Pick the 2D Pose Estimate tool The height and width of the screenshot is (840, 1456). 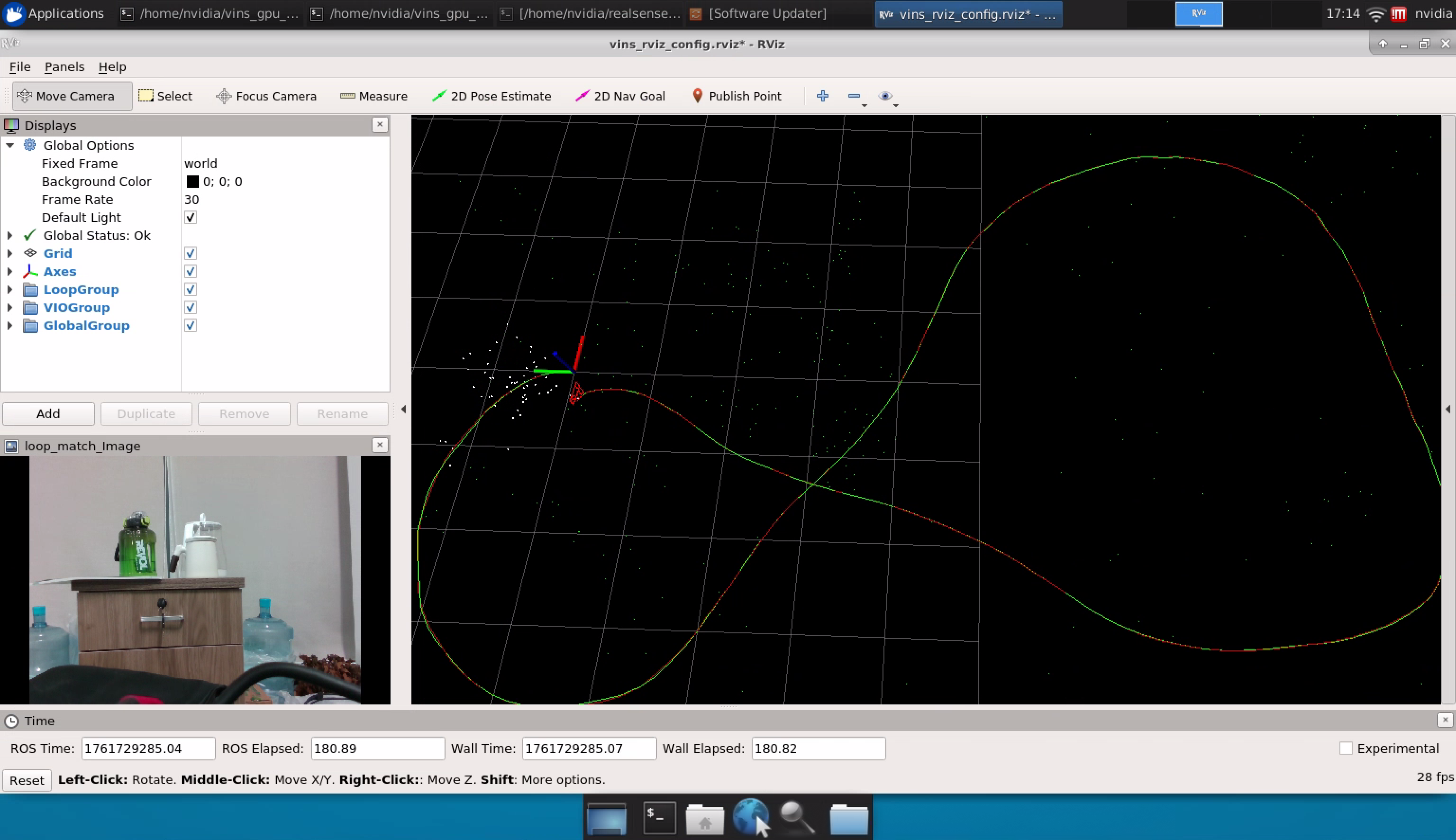(x=491, y=96)
